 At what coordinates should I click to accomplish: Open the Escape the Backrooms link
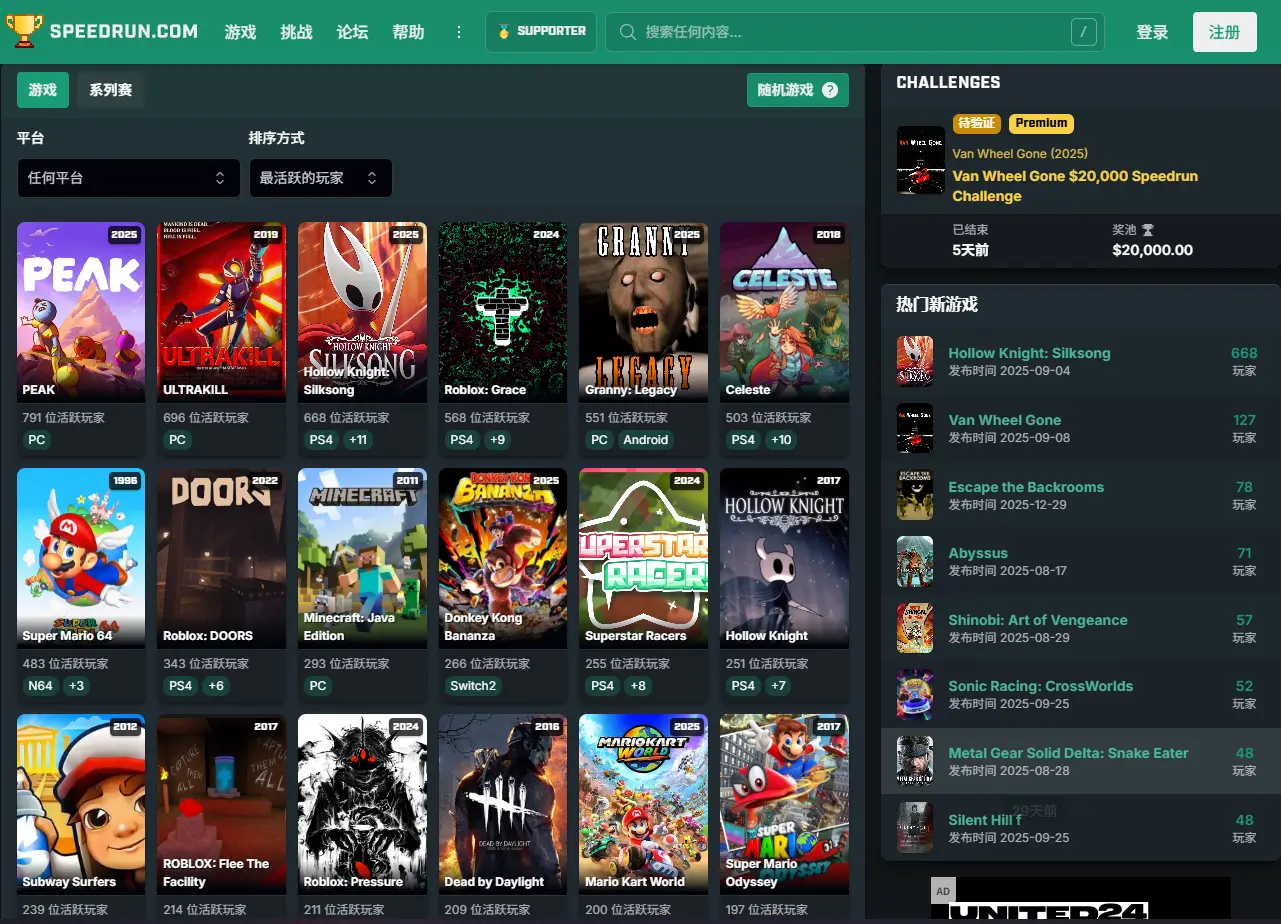tap(1026, 487)
